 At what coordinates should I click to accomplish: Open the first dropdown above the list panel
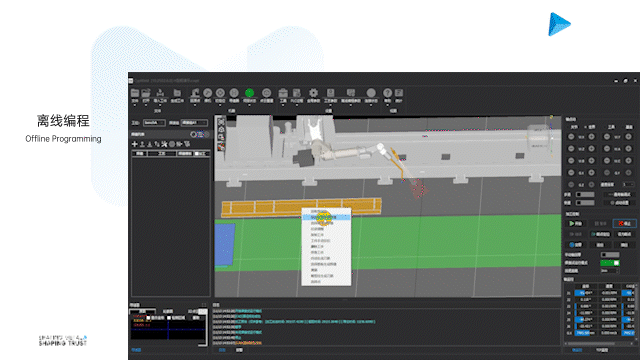(x=154, y=122)
